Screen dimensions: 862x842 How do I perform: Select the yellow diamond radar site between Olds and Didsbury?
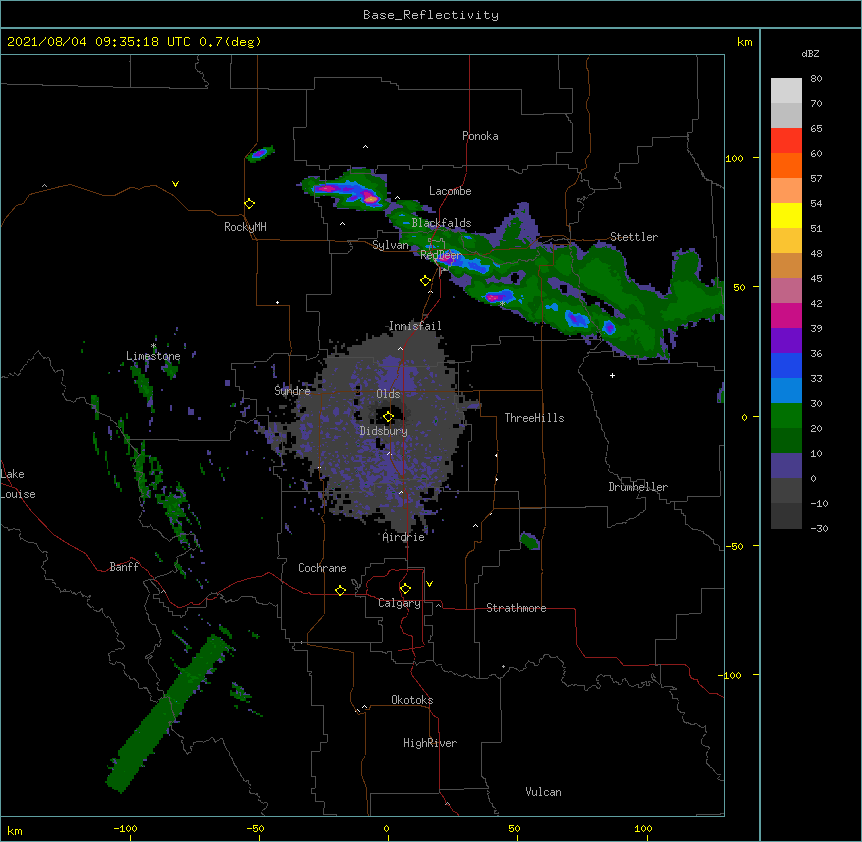[x=389, y=417]
